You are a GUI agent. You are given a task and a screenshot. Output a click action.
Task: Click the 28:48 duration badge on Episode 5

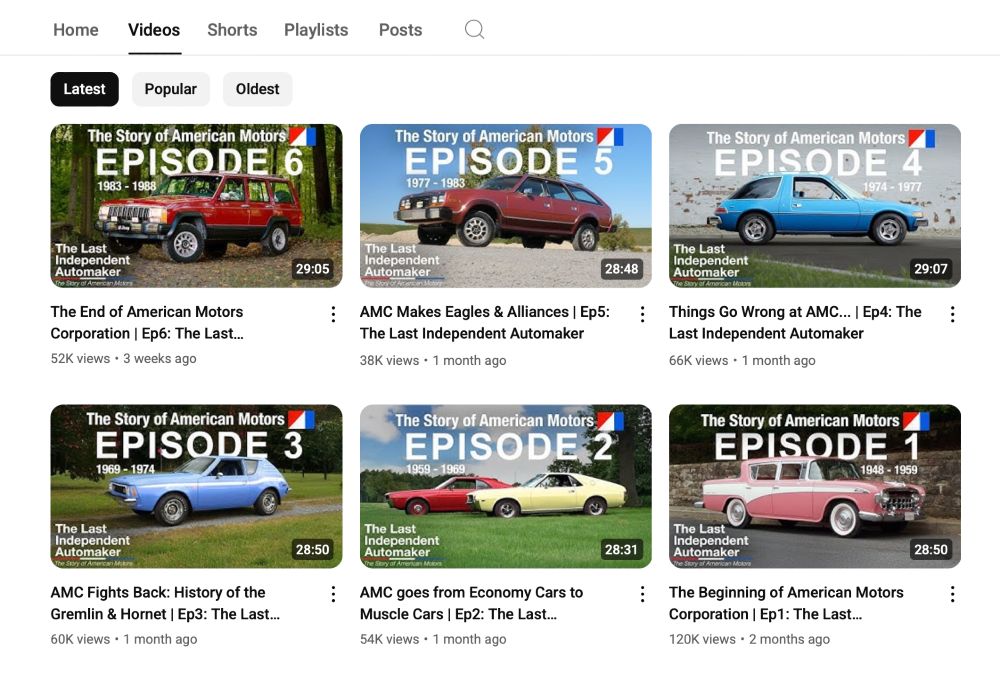point(621,269)
